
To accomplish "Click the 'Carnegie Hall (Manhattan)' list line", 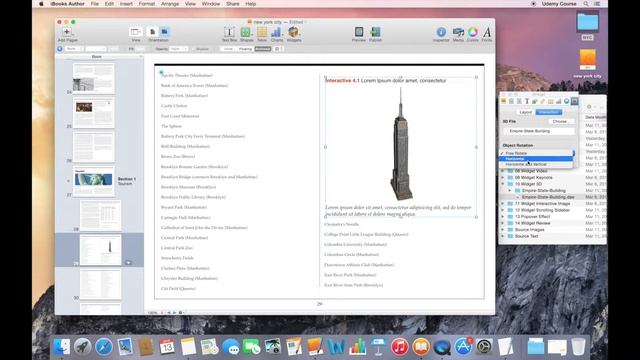I will coord(186,218).
